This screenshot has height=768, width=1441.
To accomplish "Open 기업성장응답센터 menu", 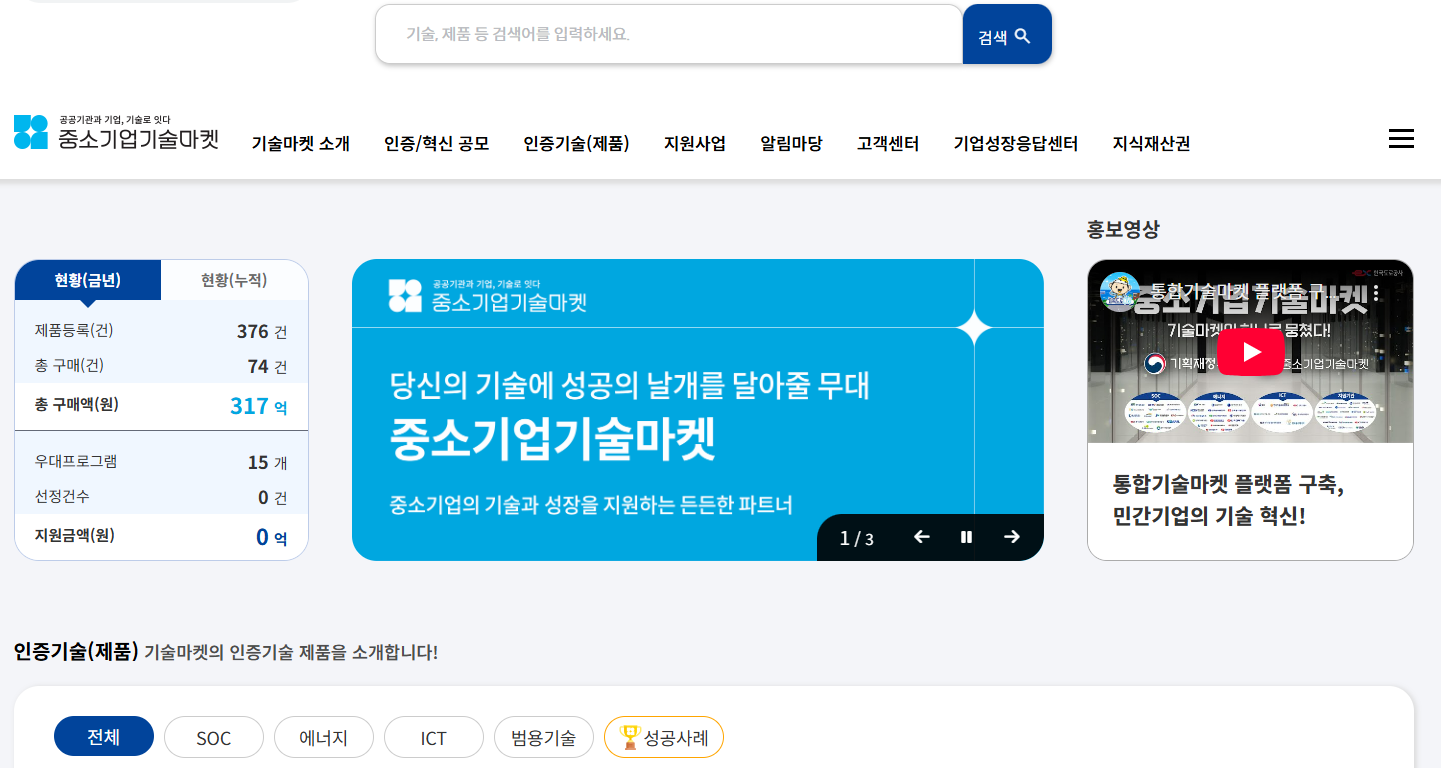I will [x=1016, y=144].
